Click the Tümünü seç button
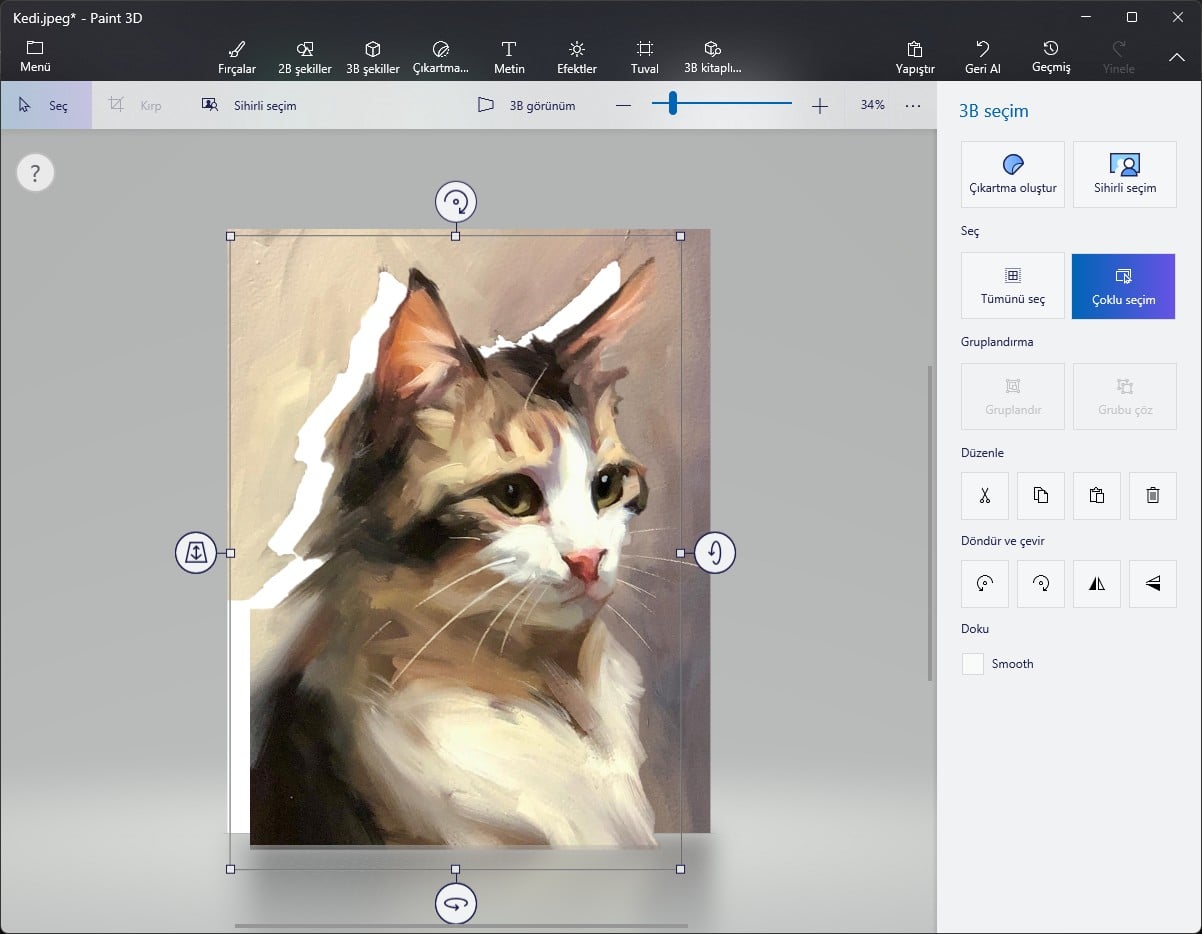 1012,286
